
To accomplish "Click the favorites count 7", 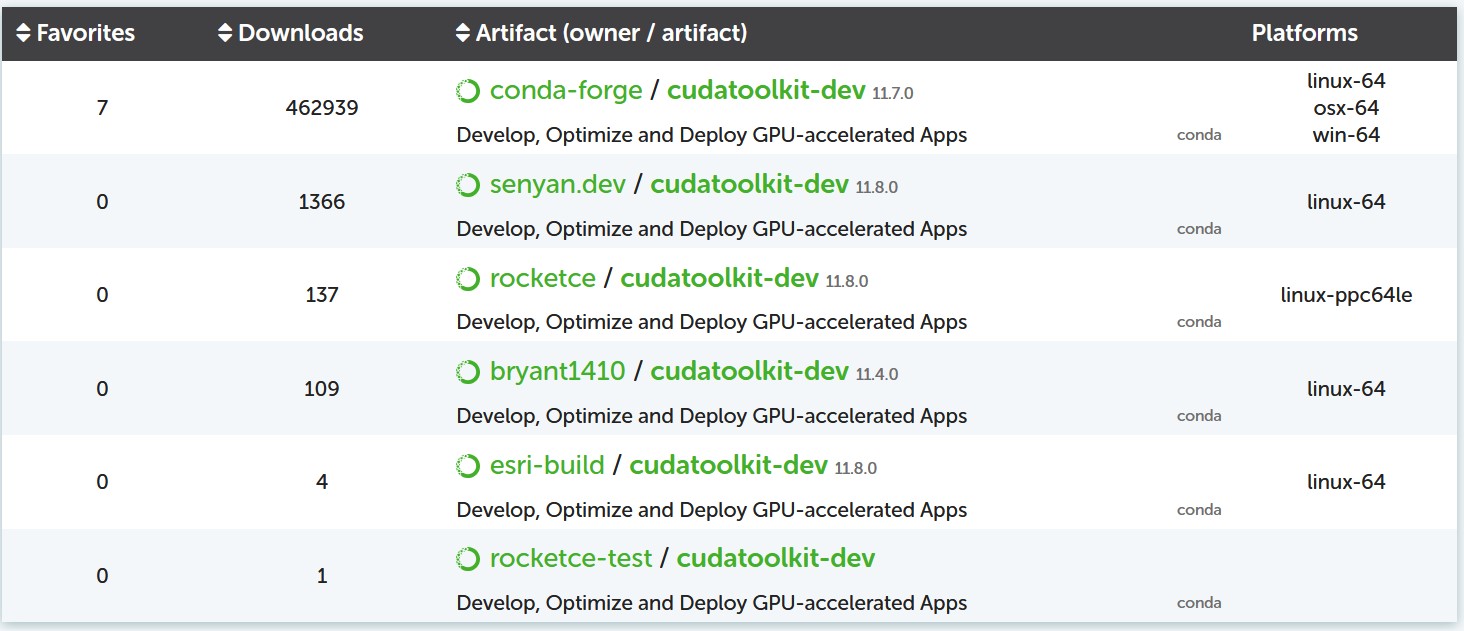I will (102, 108).
